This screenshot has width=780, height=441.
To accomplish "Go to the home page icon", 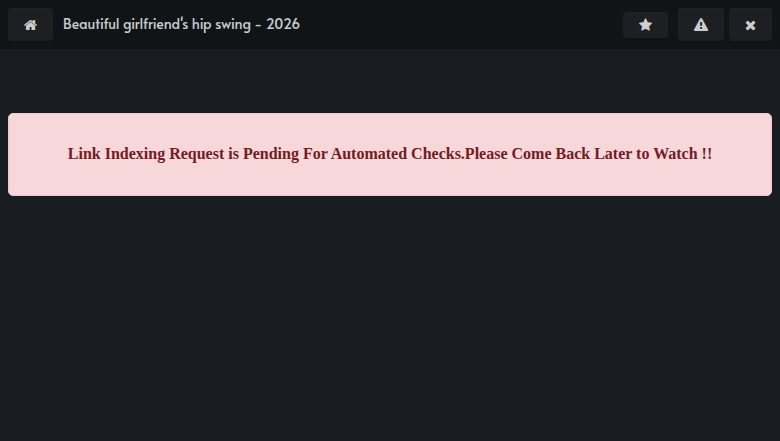I will click(30, 25).
